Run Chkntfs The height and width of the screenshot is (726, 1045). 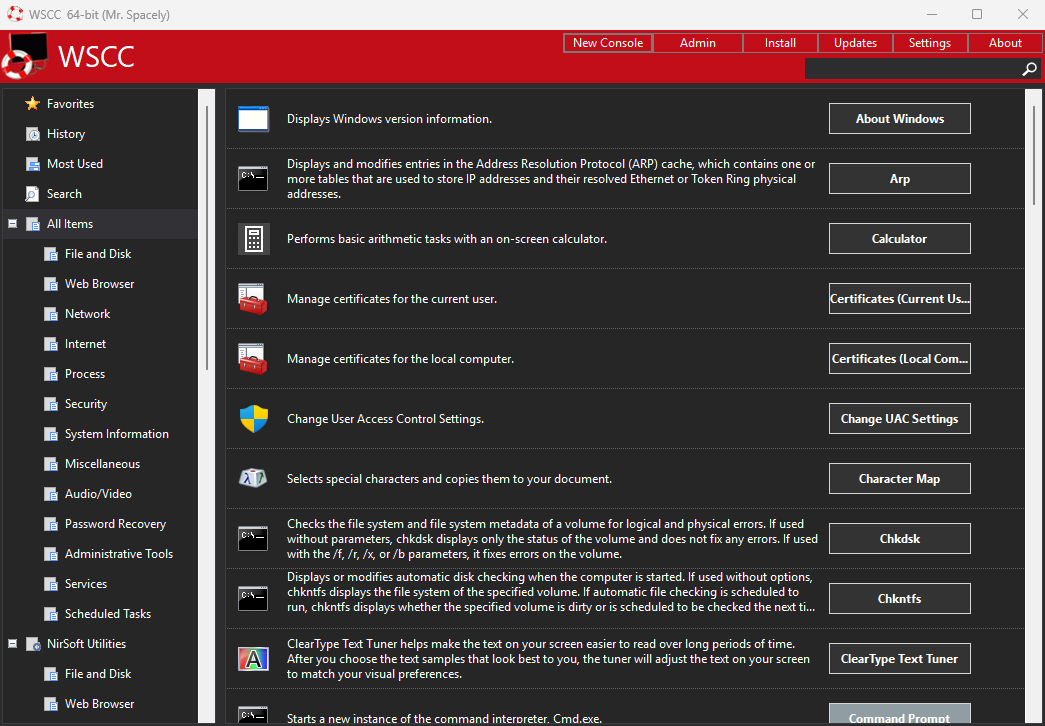click(x=900, y=599)
